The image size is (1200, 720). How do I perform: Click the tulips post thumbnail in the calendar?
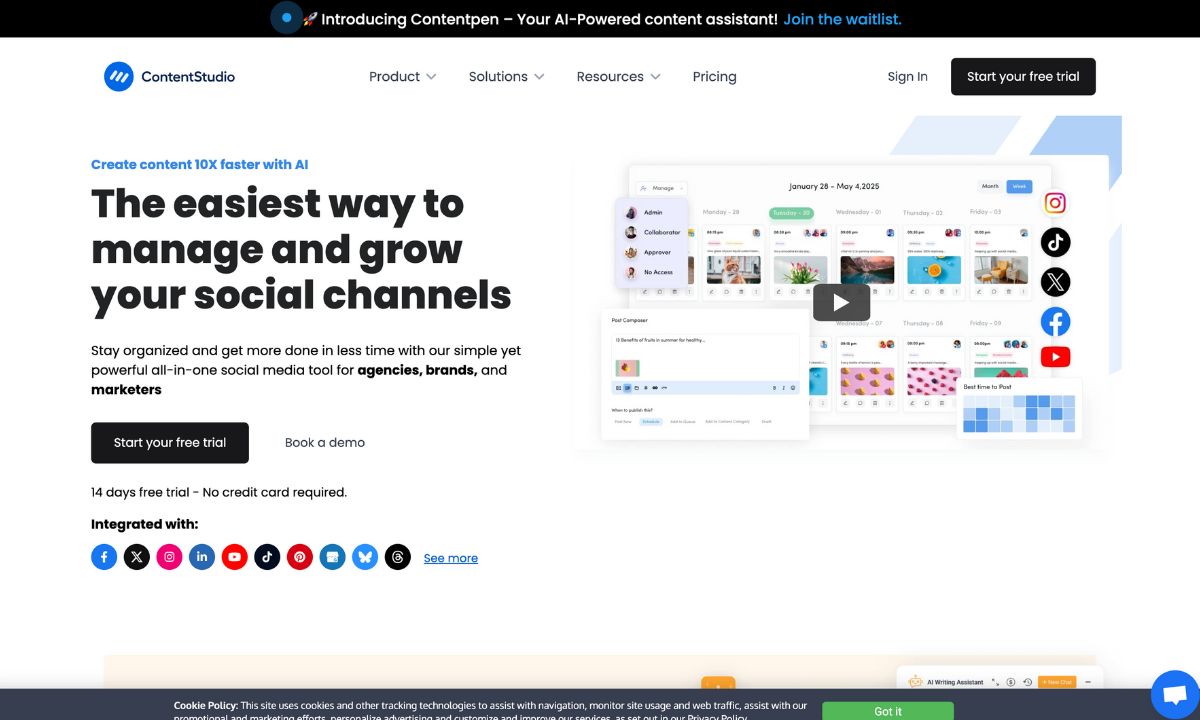point(801,269)
